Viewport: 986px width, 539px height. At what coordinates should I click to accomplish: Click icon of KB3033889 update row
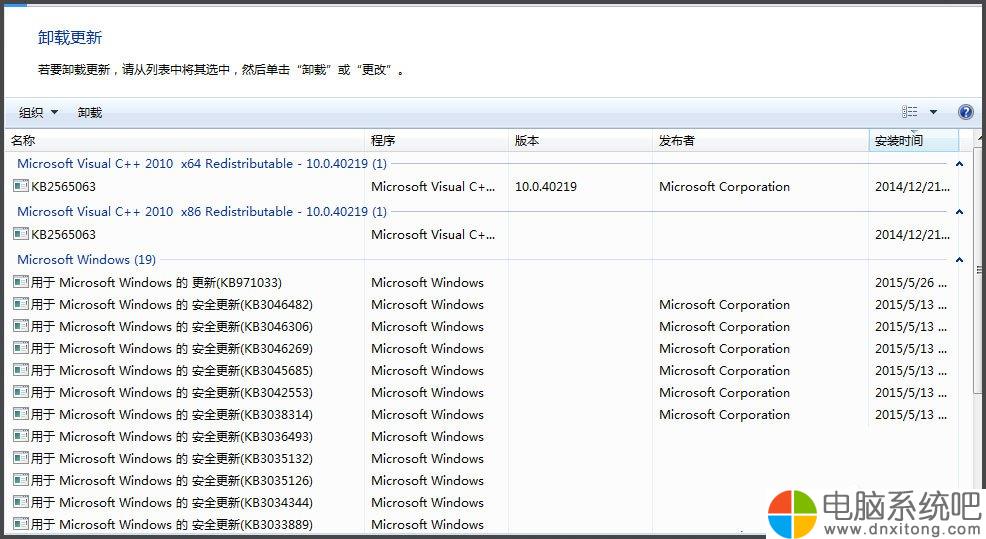click(x=21, y=524)
